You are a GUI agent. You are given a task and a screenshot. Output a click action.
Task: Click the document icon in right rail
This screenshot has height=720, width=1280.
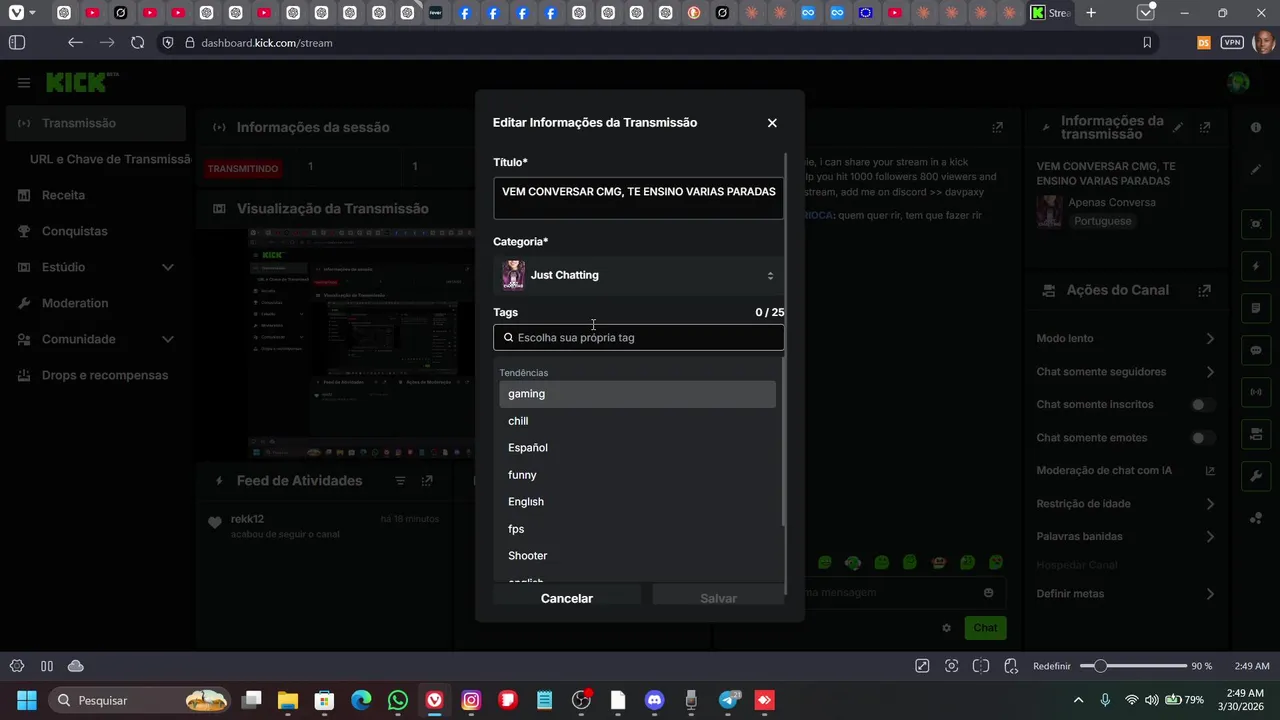pyautogui.click(x=1256, y=308)
